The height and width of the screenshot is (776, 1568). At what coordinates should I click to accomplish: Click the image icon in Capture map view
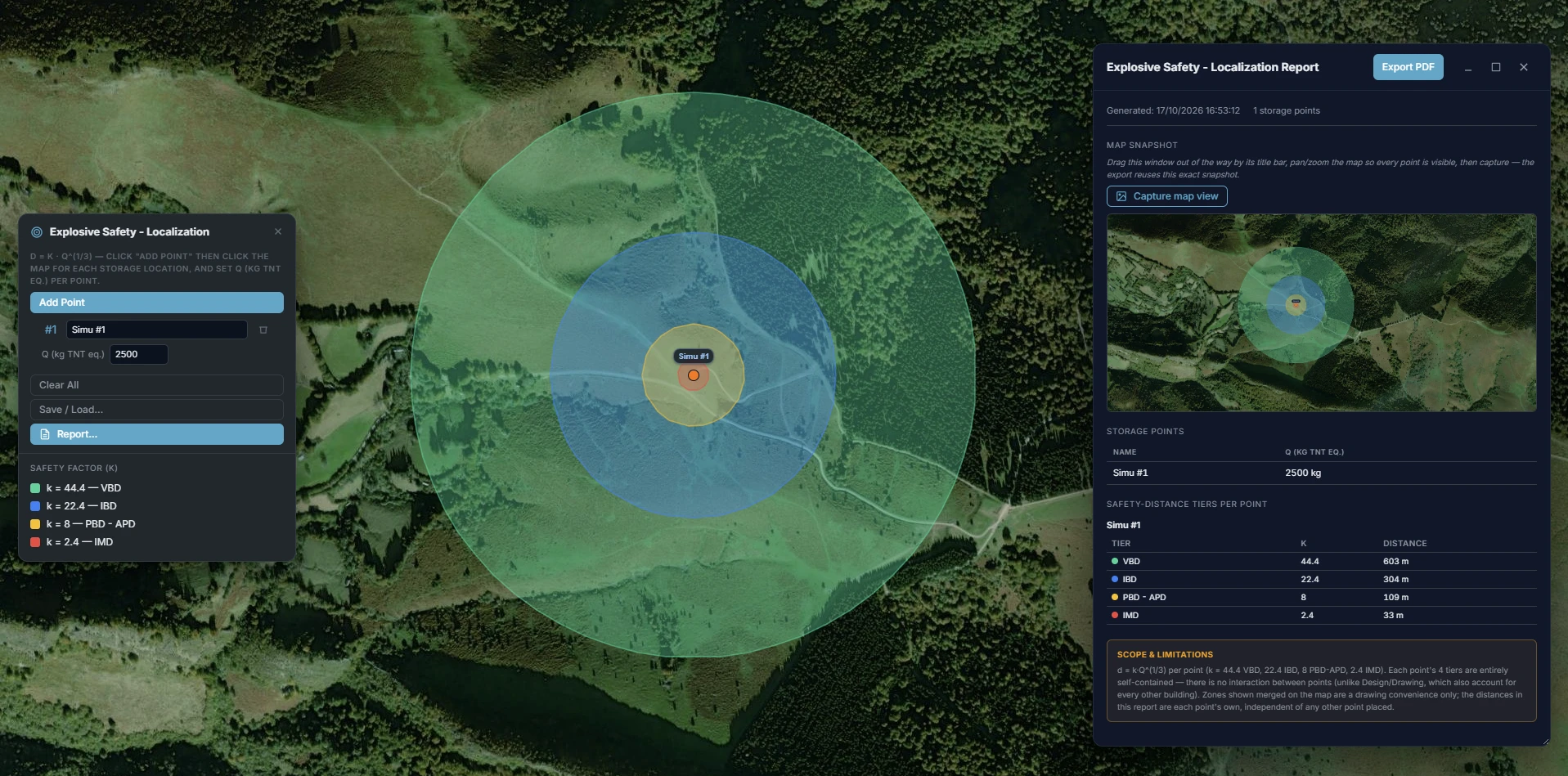(1121, 196)
